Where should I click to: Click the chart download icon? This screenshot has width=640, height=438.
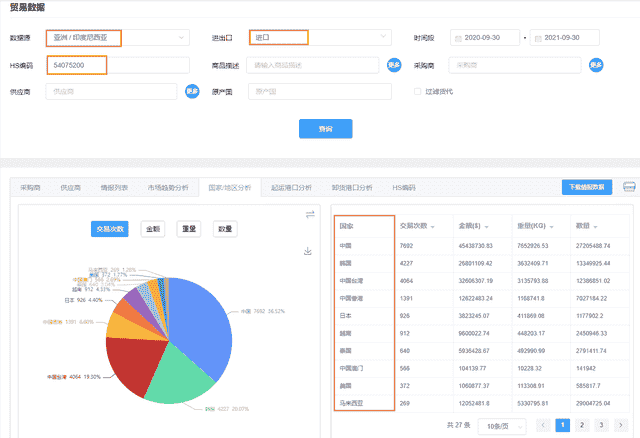click(308, 251)
